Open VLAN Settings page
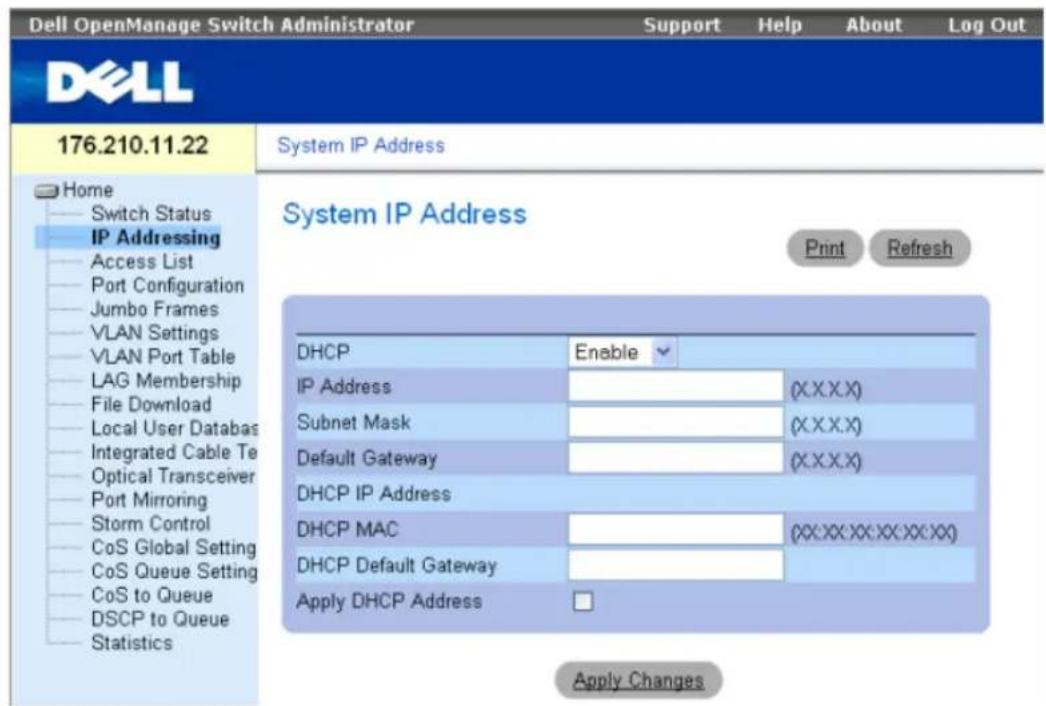 (155, 333)
